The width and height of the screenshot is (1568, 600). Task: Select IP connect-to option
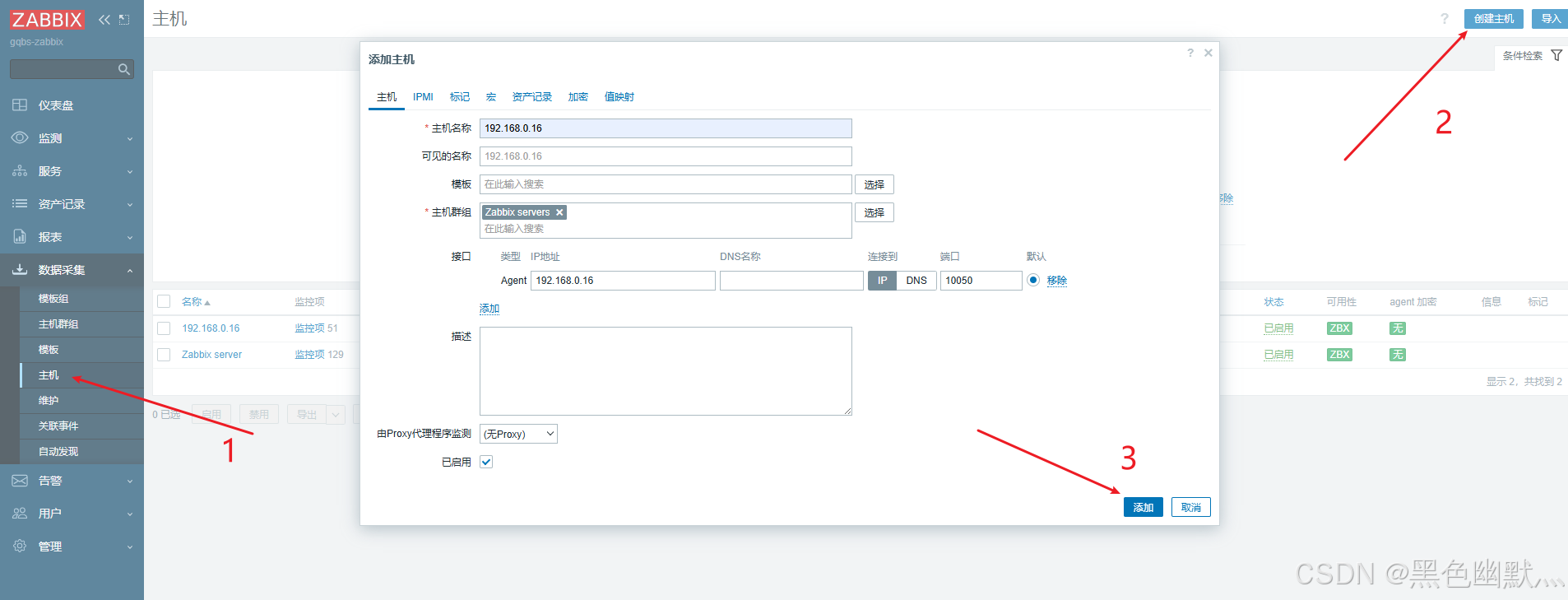[x=882, y=281]
